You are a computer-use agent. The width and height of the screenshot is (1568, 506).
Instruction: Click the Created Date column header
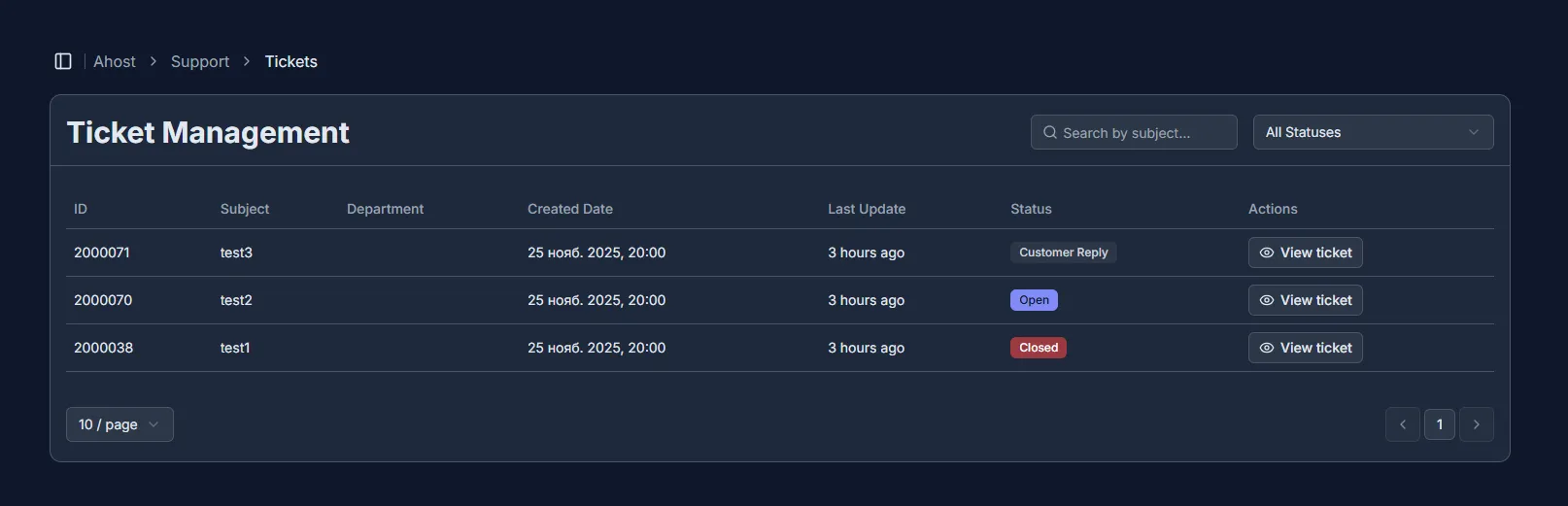tap(570, 209)
